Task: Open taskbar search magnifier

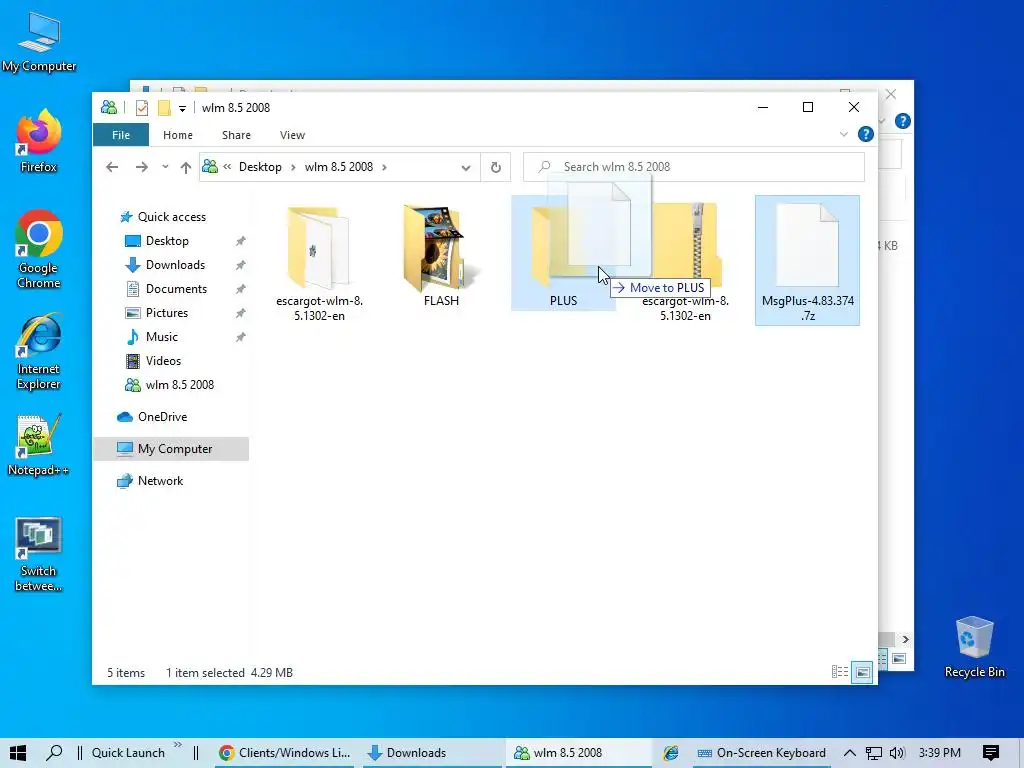Action: point(54,753)
